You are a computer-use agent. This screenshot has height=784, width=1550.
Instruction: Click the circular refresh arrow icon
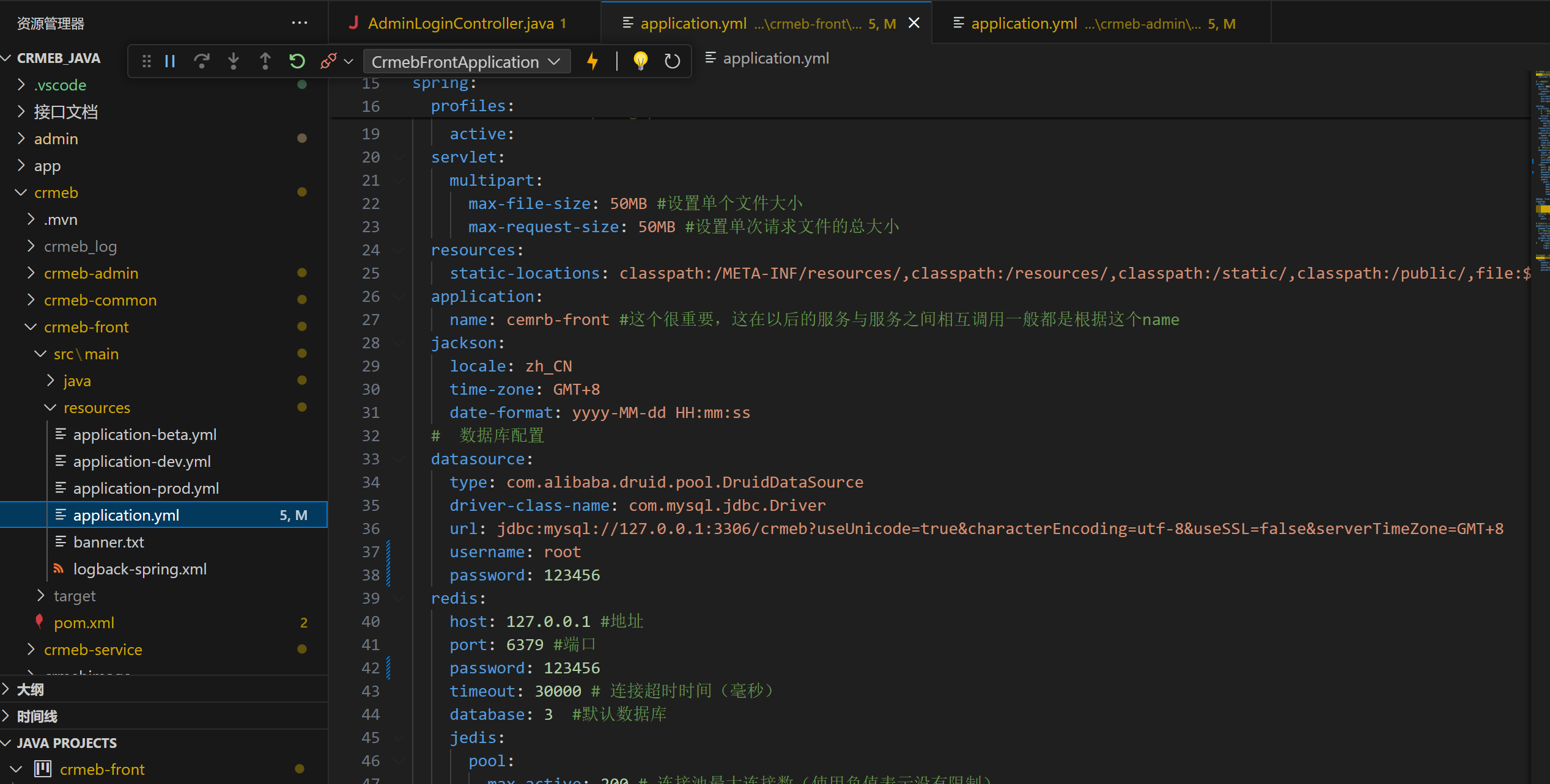pos(672,61)
